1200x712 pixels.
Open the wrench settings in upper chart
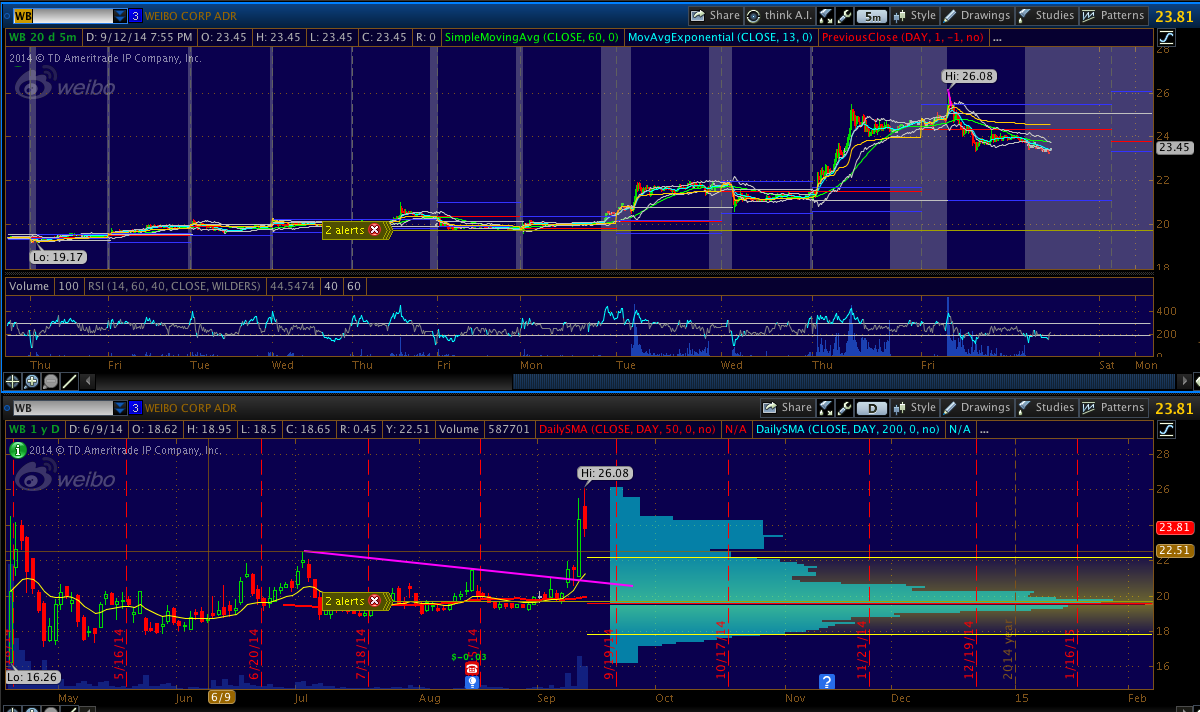(x=844, y=16)
